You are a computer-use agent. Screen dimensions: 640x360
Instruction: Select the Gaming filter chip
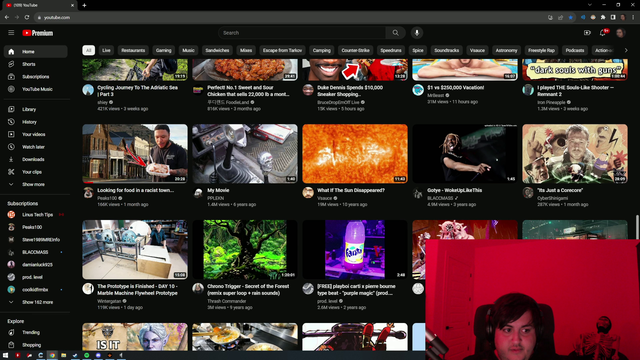(x=163, y=50)
